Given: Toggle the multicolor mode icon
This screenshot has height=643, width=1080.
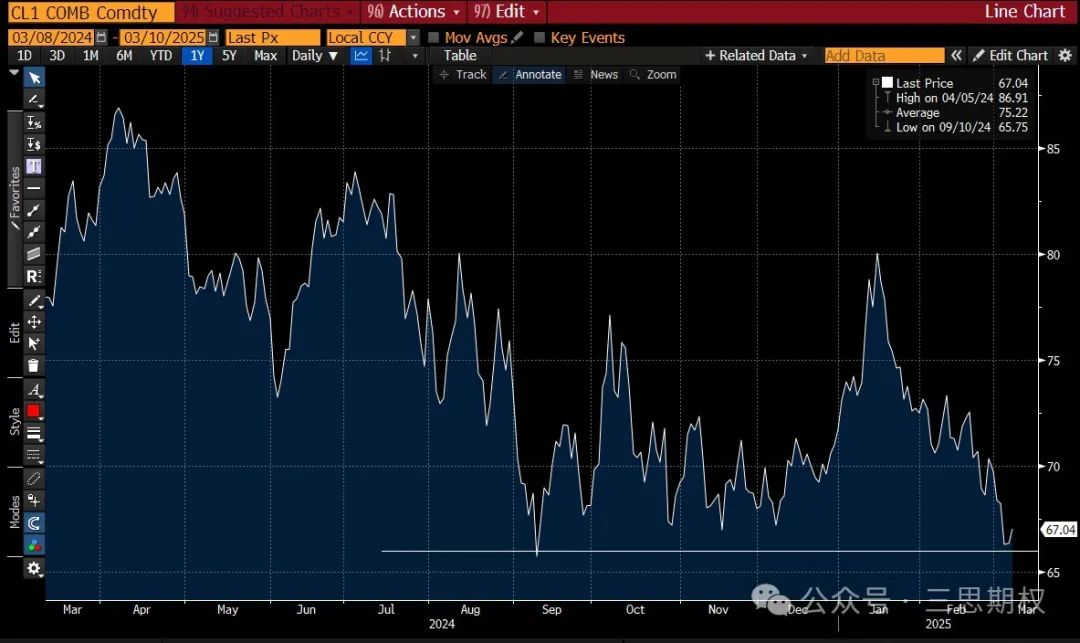Looking at the screenshot, I should tap(34, 546).
